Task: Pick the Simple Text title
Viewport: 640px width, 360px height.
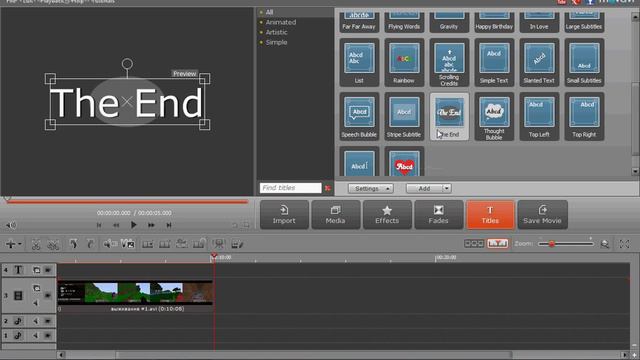Action: (x=494, y=62)
